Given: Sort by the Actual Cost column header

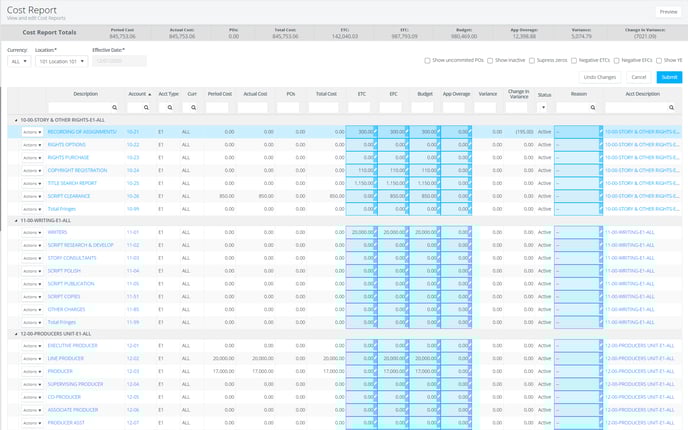Looking at the screenshot, I should [x=255, y=94].
